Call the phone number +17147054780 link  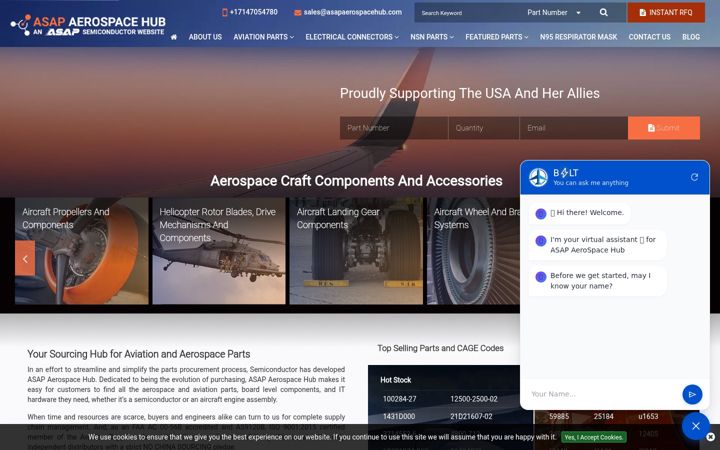(253, 12)
